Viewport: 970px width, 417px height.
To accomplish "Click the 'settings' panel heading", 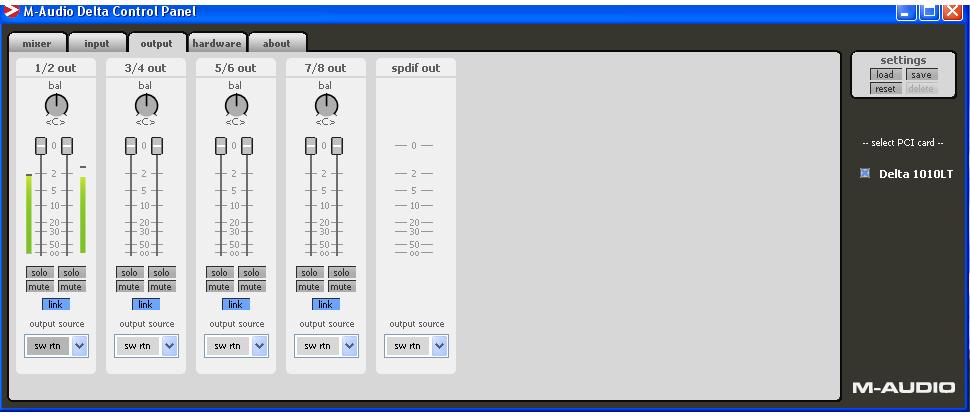I will coord(903,60).
